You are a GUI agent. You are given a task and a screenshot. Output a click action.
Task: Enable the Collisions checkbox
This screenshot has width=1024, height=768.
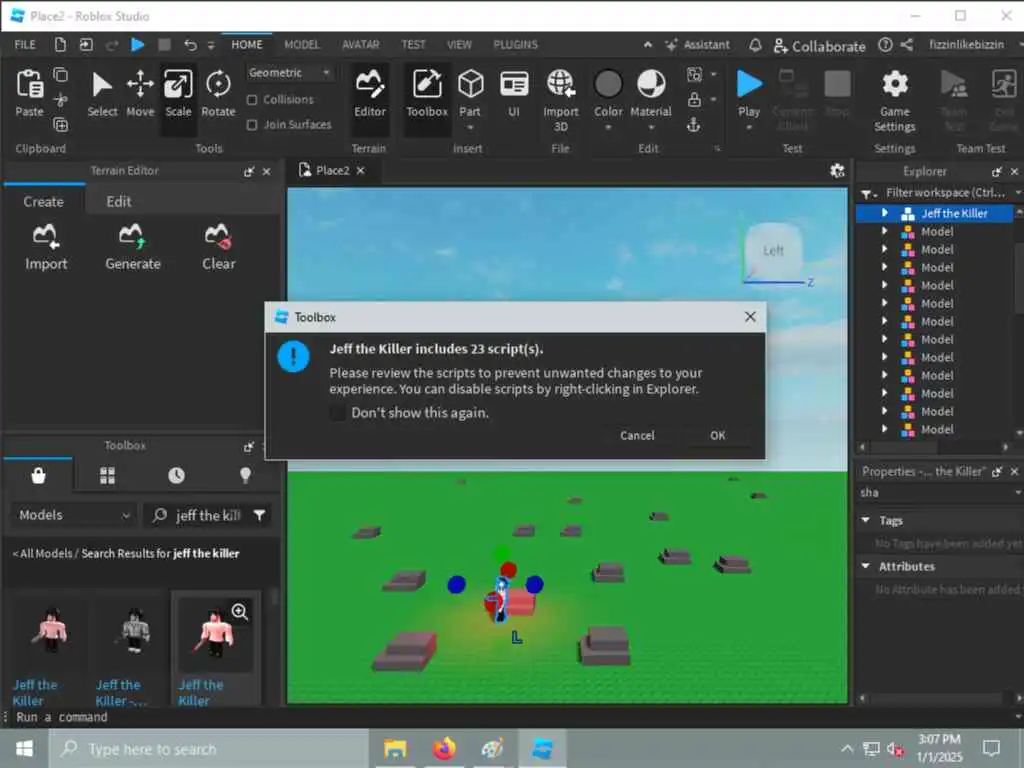[x=252, y=99]
